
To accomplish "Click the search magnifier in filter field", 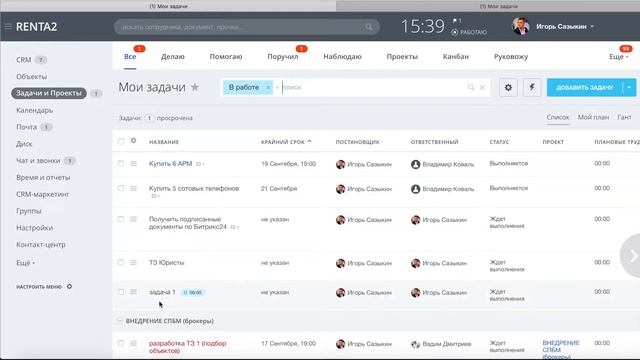I will pos(471,87).
